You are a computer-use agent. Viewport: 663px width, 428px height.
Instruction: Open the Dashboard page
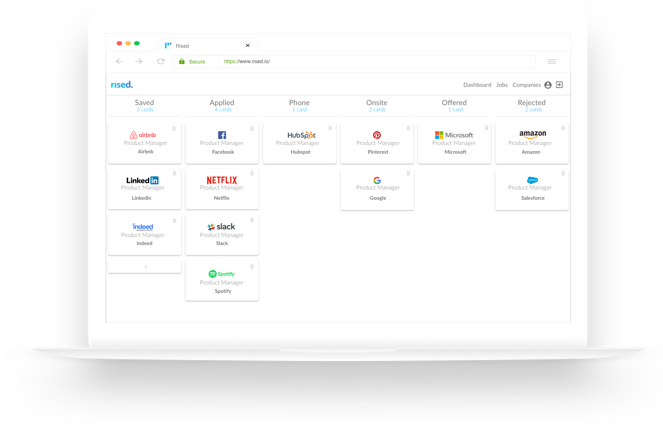pyautogui.click(x=477, y=85)
